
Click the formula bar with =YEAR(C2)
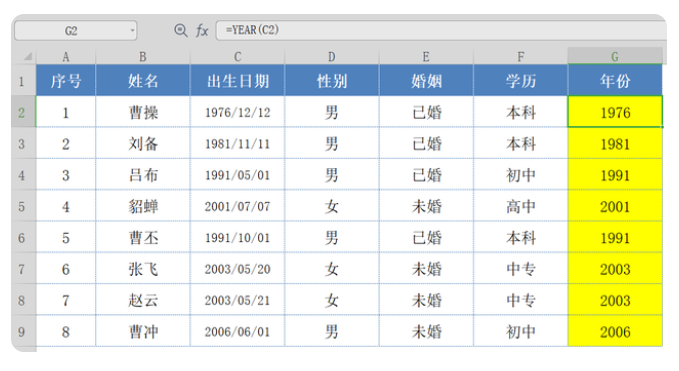point(441,30)
